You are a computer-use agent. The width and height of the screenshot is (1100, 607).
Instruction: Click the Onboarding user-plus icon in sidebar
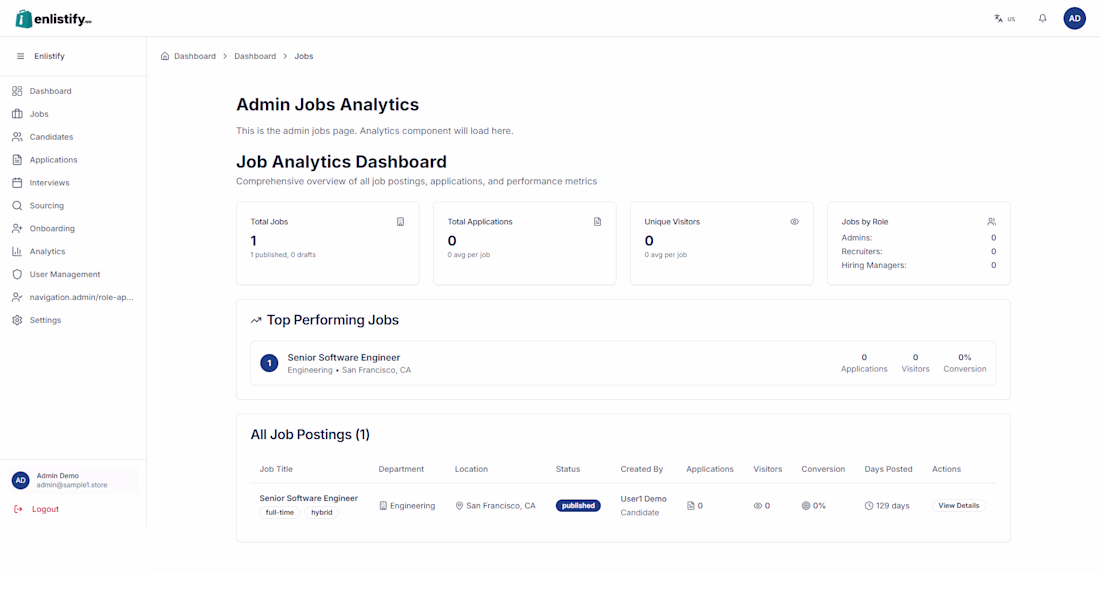pyautogui.click(x=17, y=229)
